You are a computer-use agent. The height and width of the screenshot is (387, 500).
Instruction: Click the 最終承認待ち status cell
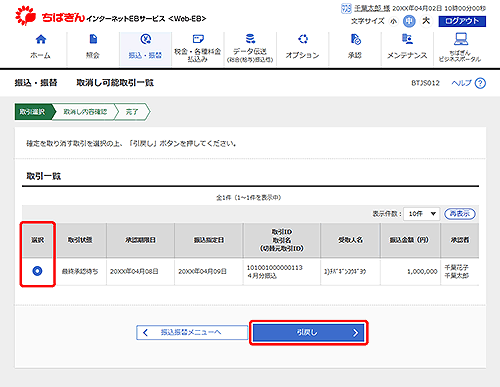80,272
